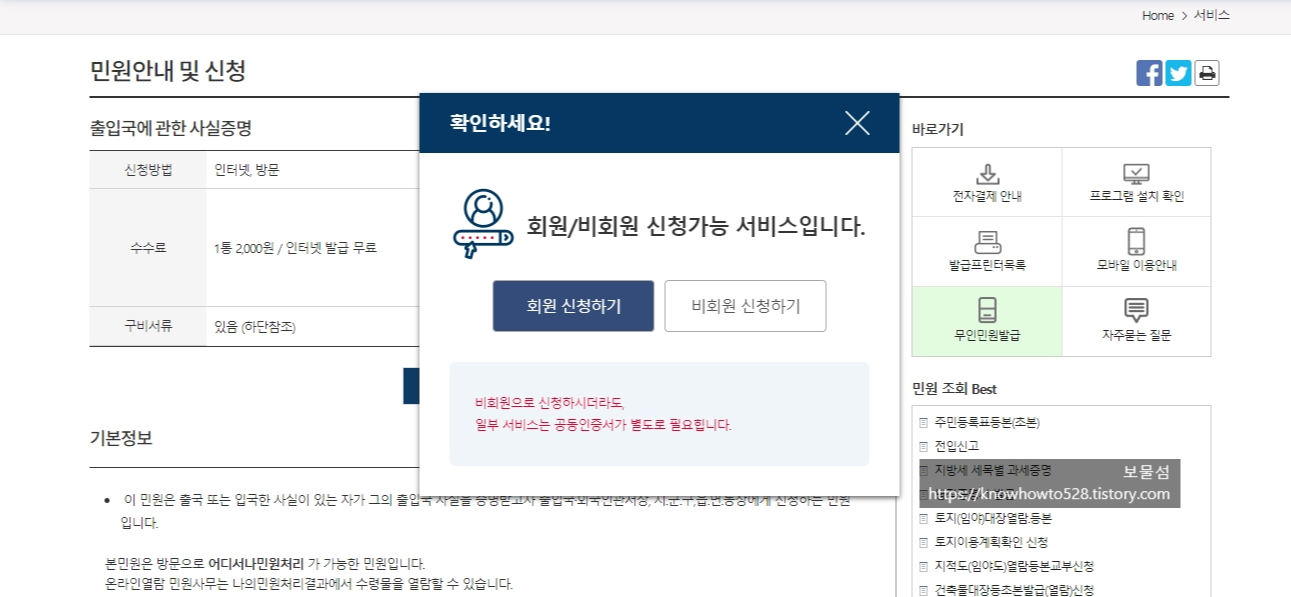The image size is (1291, 597).
Task: Click the print page icon
Action: pos(1207,72)
